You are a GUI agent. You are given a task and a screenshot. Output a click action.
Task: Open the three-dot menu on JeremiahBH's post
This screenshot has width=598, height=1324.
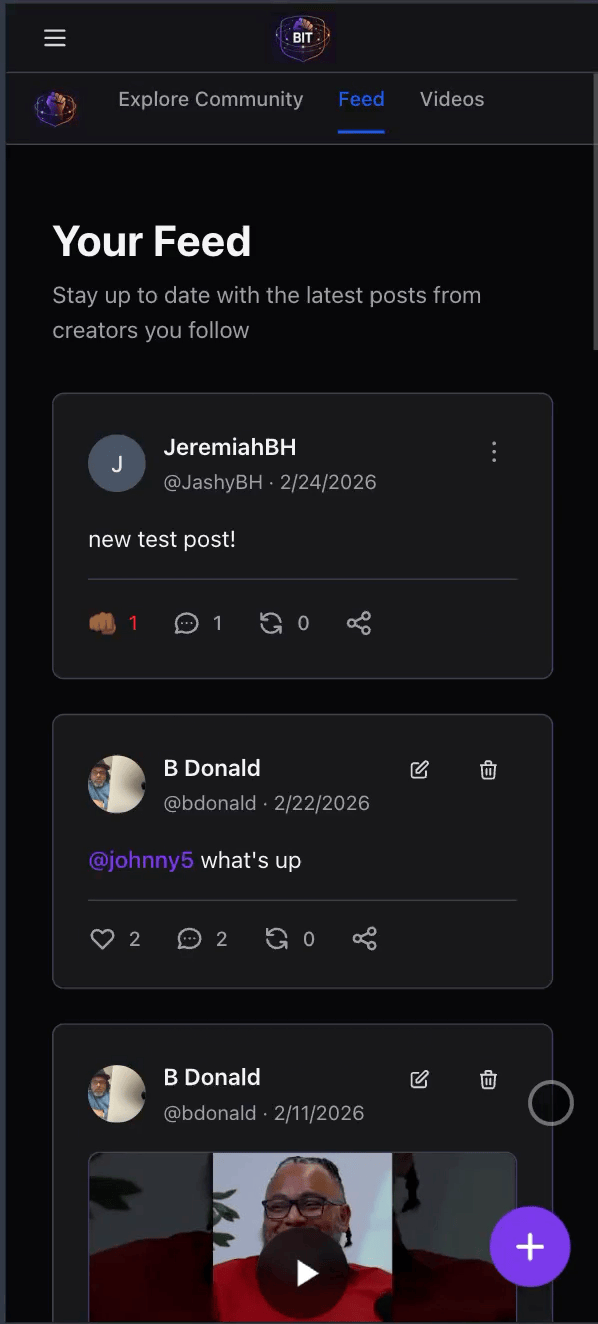point(494,451)
